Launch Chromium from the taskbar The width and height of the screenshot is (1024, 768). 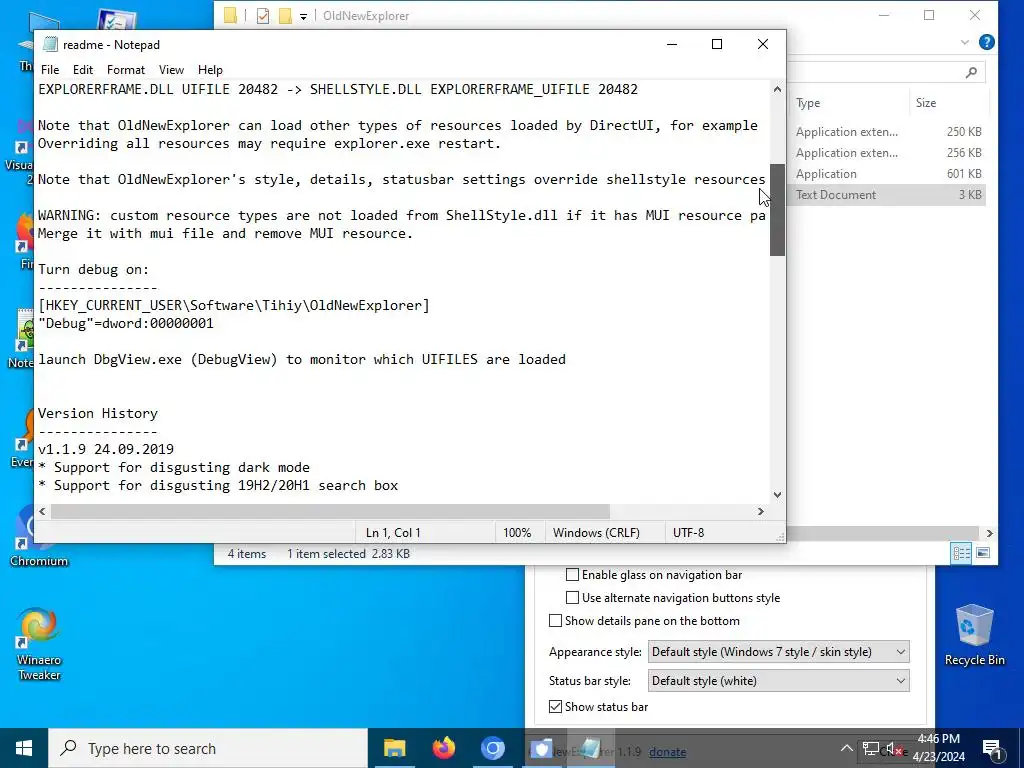click(493, 748)
